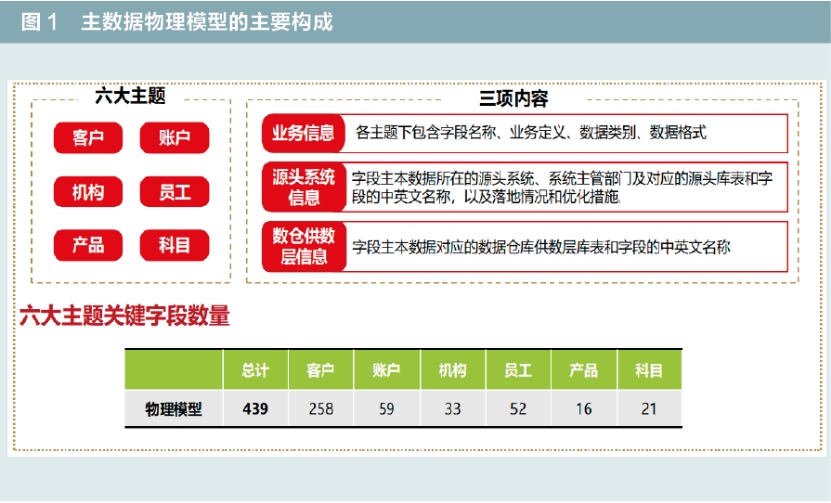Select the red 员工 theme pill

click(174, 191)
